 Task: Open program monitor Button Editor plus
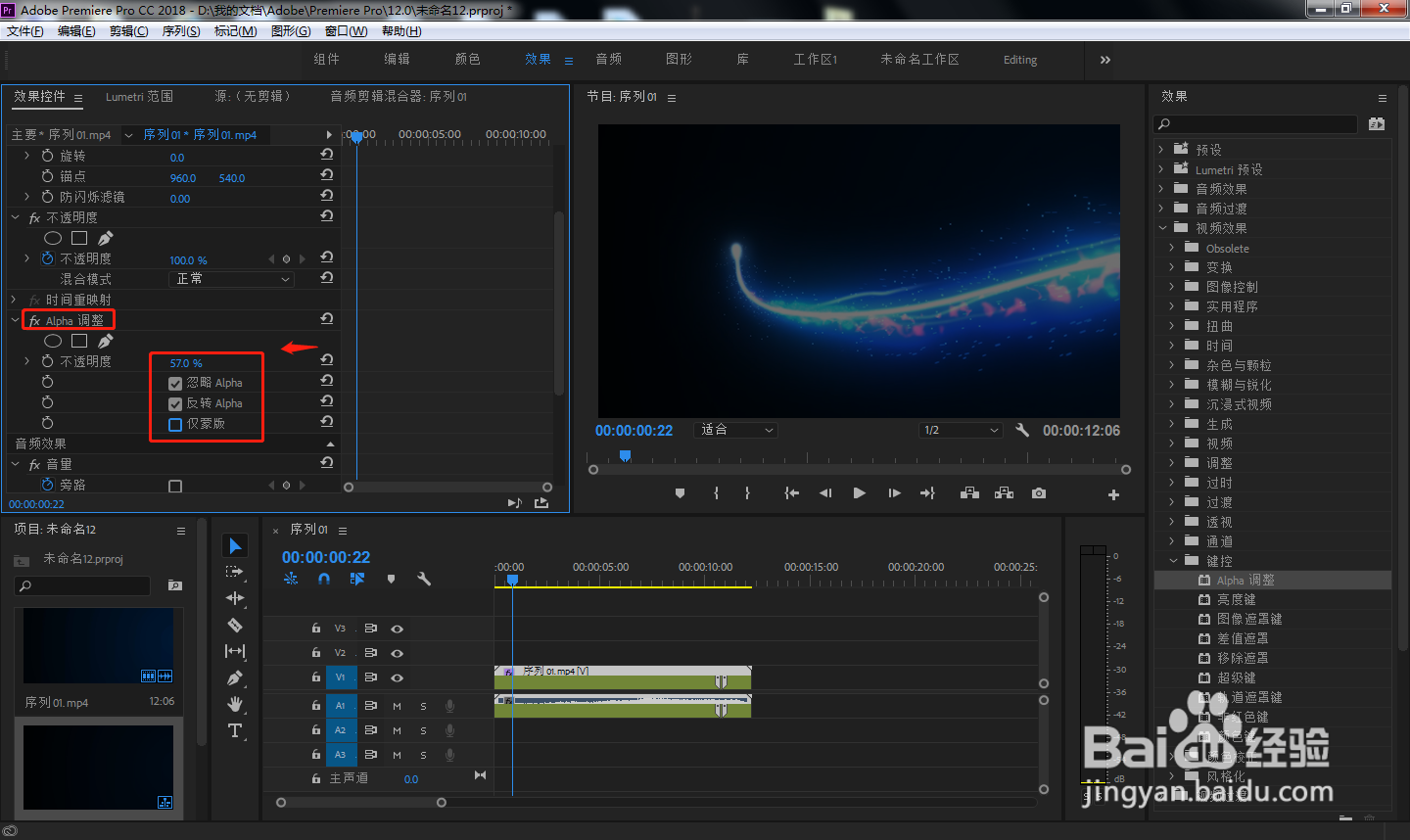[x=1113, y=494]
